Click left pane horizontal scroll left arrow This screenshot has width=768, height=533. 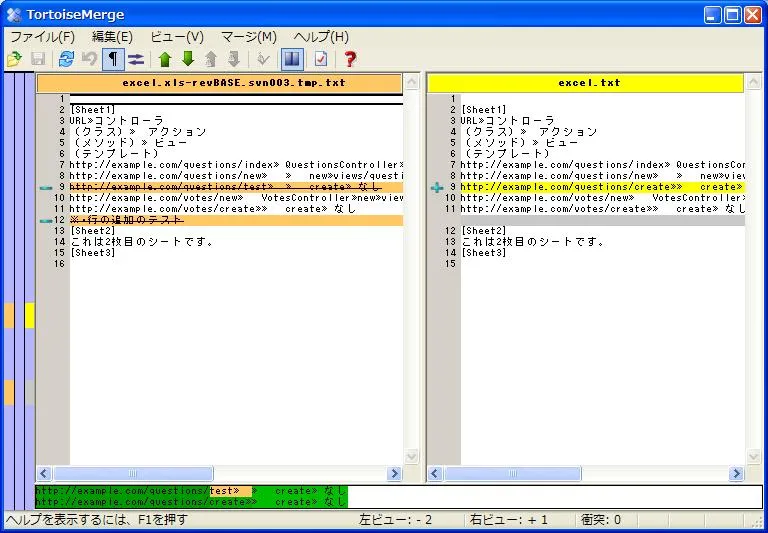pyautogui.click(x=44, y=473)
